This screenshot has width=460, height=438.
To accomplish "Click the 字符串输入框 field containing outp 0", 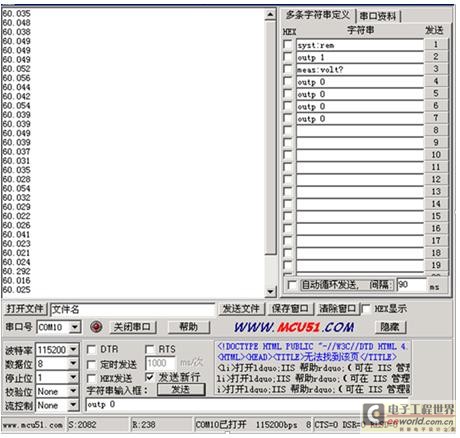I will [x=247, y=405].
